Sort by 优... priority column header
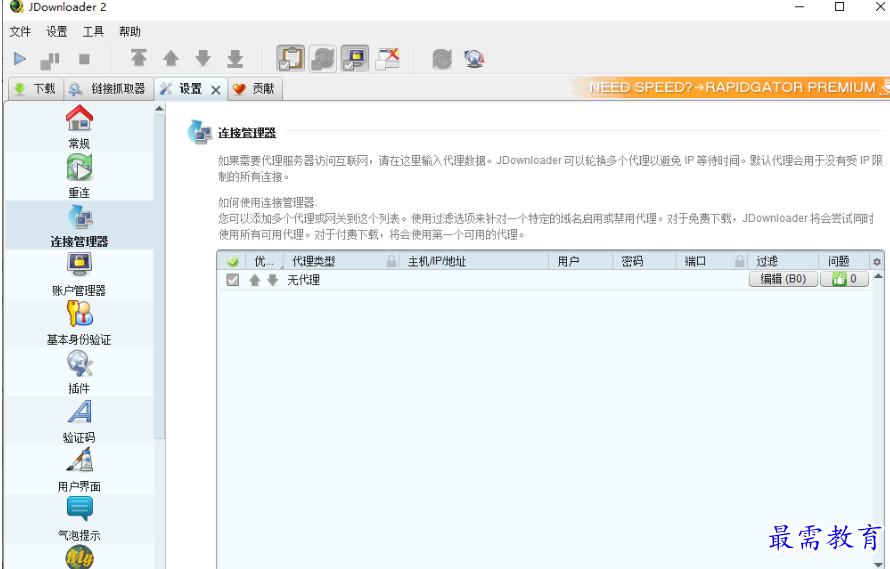 pyautogui.click(x=265, y=261)
